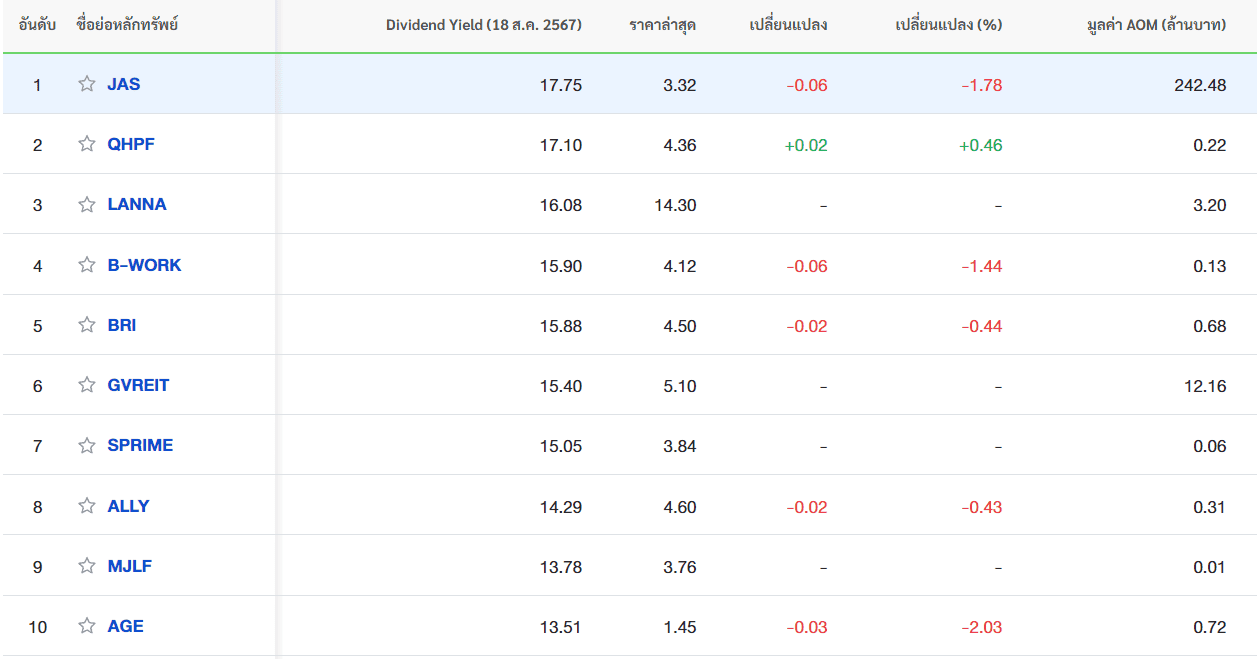Screen dimensions: 1257x659
Task: Click the เปลี่ยนแปลง (%) column header
Action: [x=949, y=25]
